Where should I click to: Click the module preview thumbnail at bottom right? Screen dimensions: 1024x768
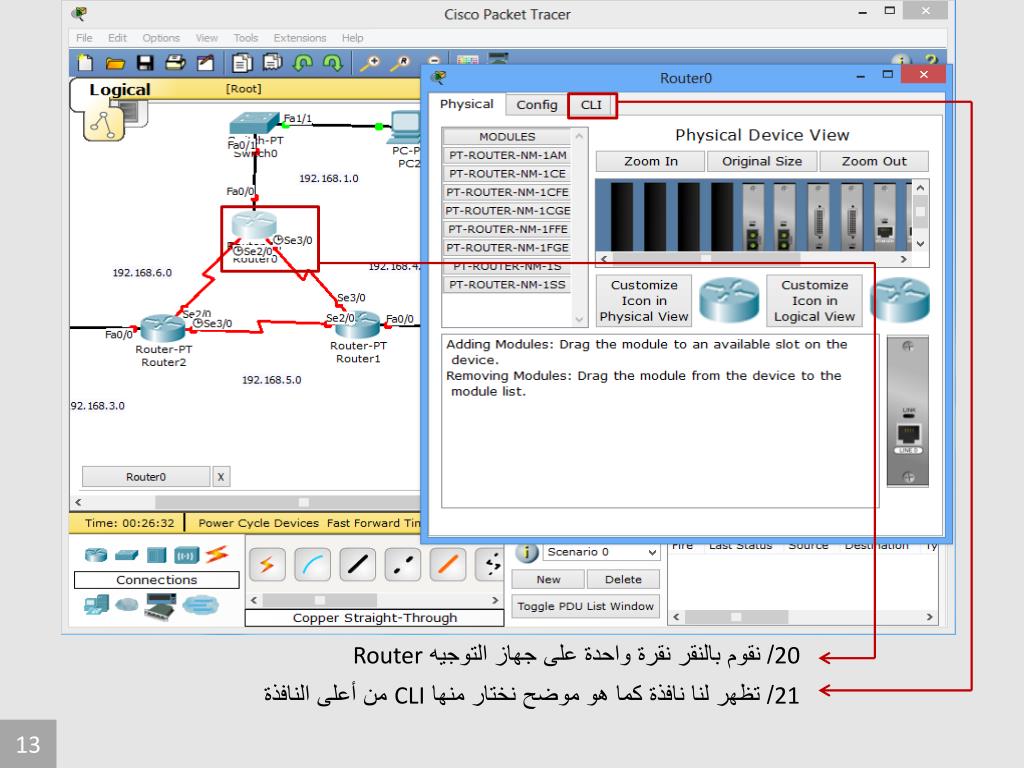click(x=908, y=411)
